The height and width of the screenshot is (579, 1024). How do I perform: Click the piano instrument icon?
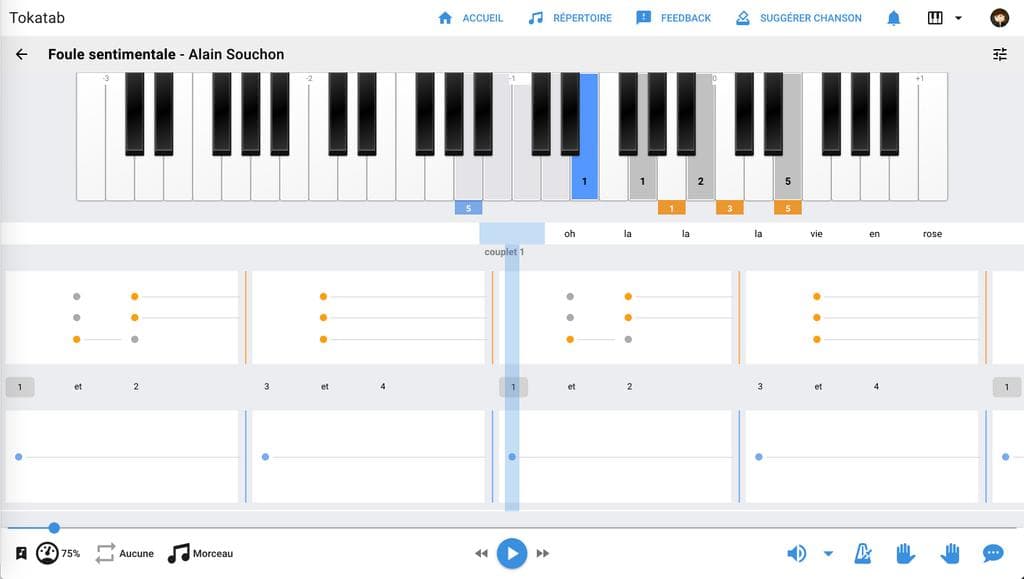click(x=935, y=18)
